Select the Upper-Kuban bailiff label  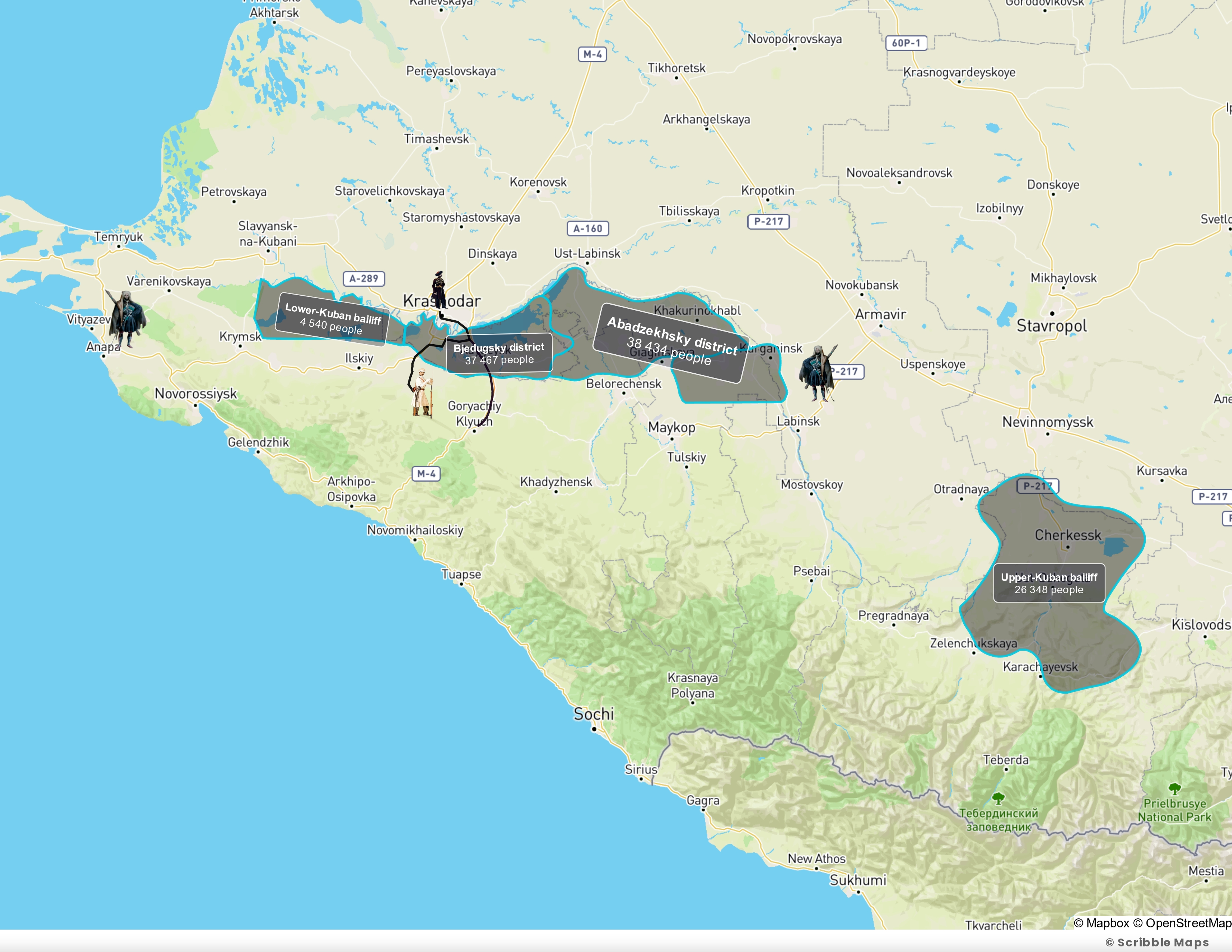pos(1049,583)
